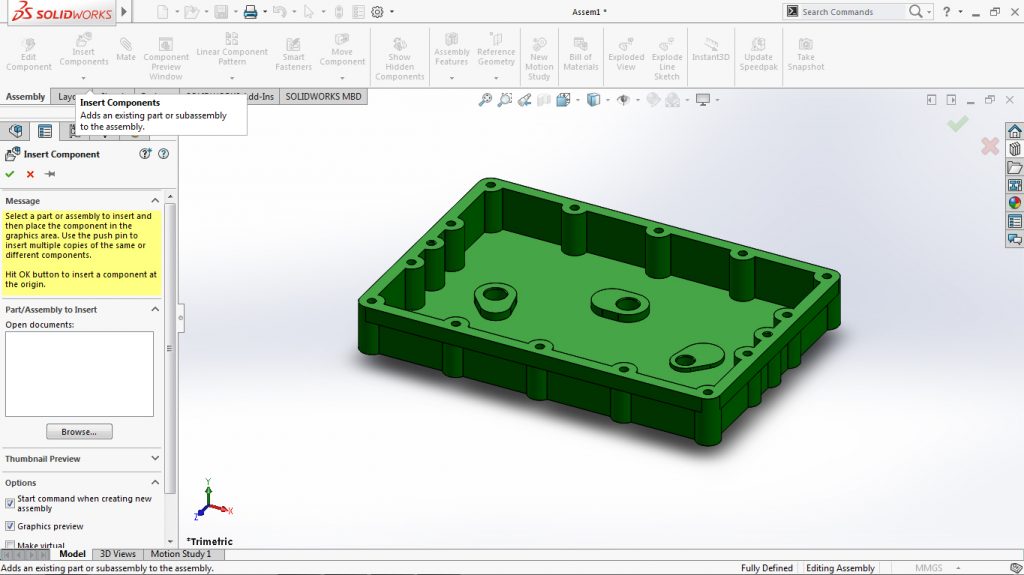Check Start command when creating new assembly
Screen dimensions: 1024x575
tap(10, 503)
